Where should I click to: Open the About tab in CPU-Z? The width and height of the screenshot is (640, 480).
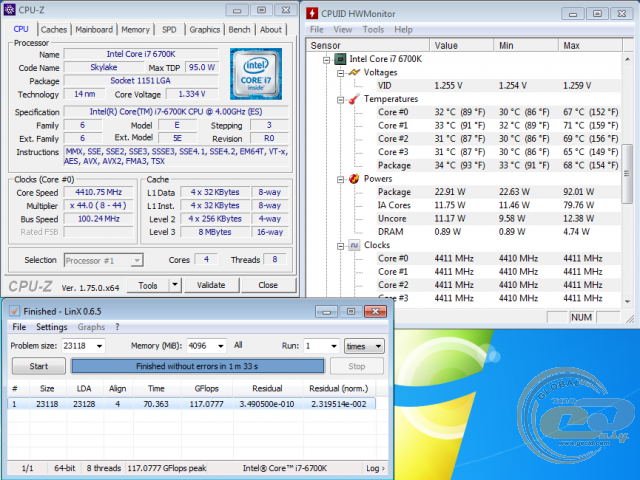pyautogui.click(x=271, y=29)
